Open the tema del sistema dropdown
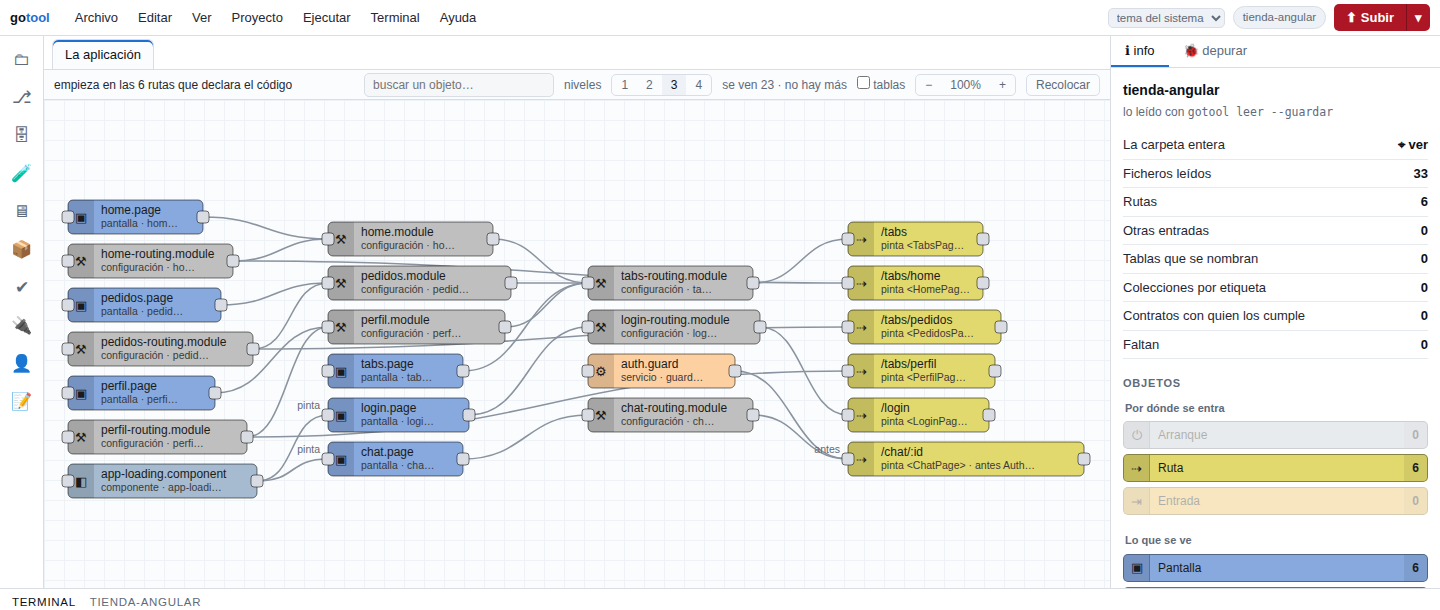 (x=1166, y=17)
